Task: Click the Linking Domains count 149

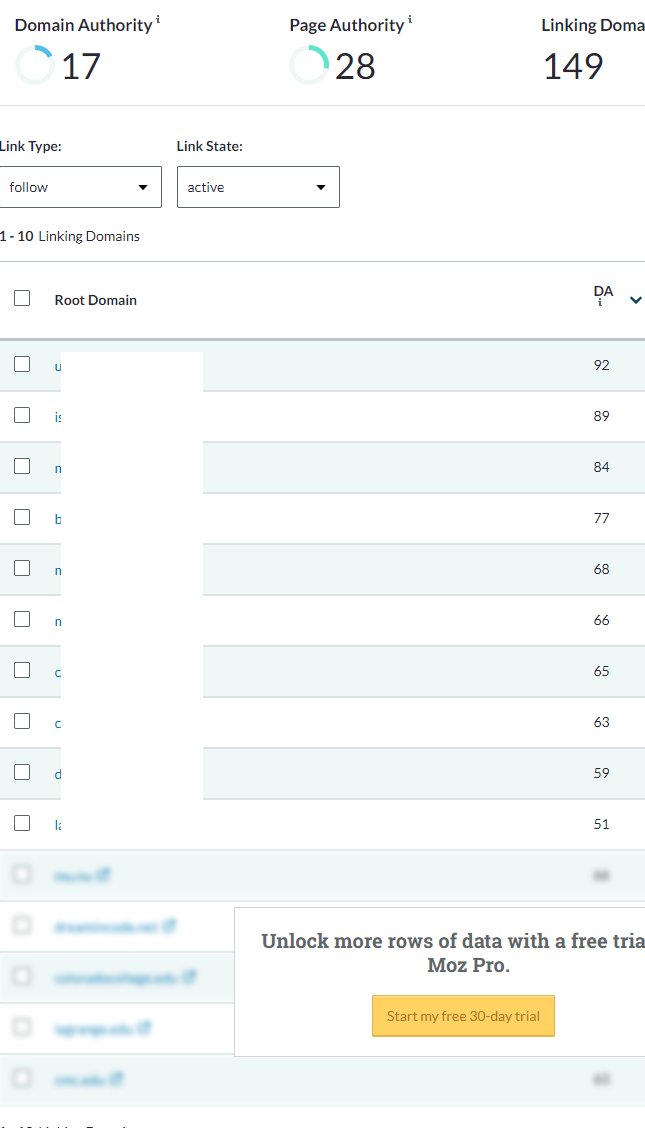Action: point(573,66)
